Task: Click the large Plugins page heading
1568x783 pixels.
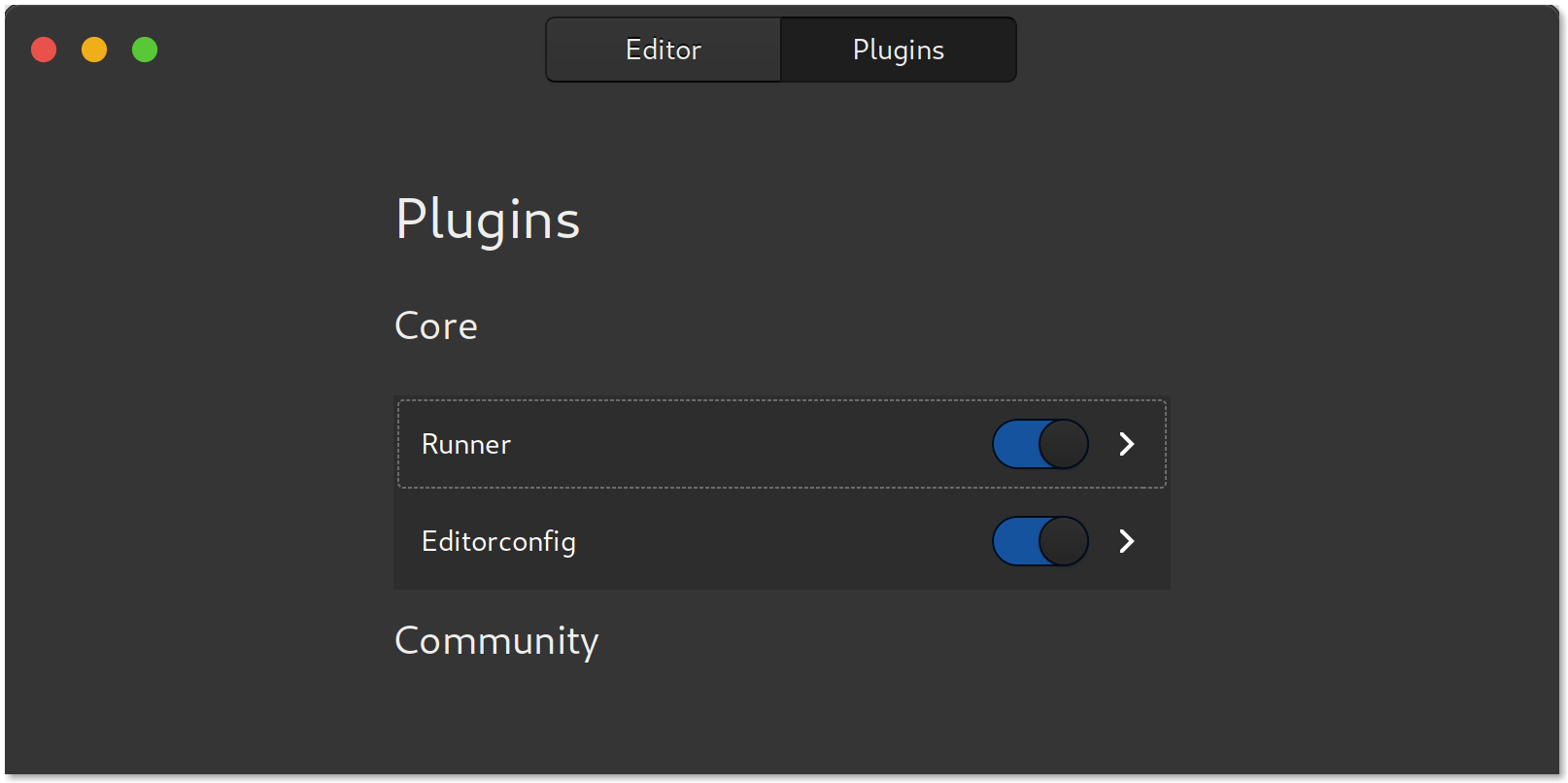Action: pos(488,220)
